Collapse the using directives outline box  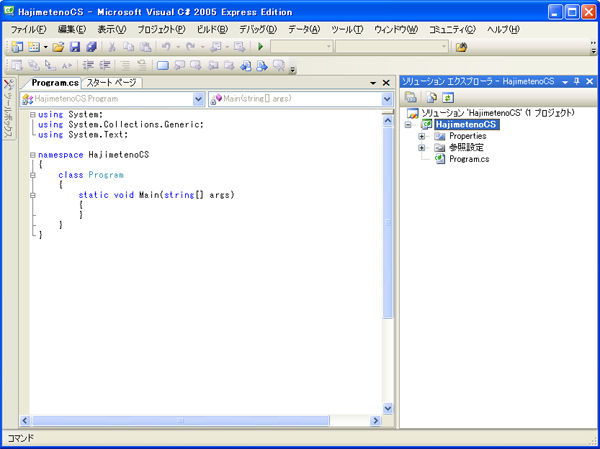[33, 114]
